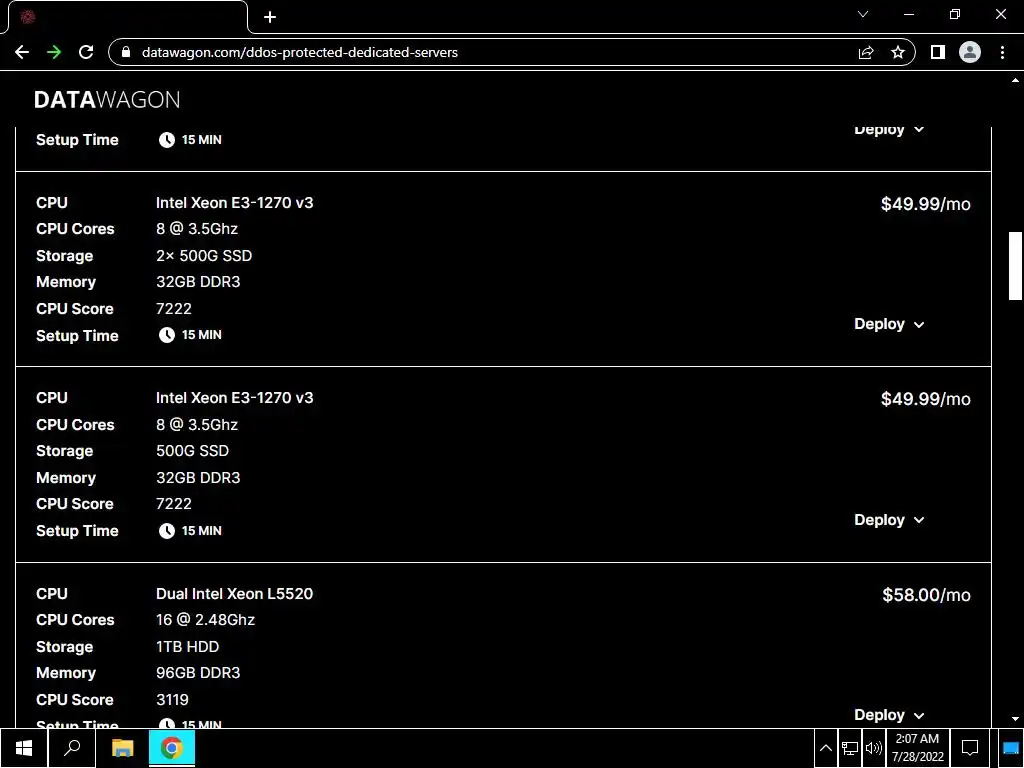1024x768 pixels.
Task: Click the Chrome taskbar icon
Action: click(x=172, y=748)
